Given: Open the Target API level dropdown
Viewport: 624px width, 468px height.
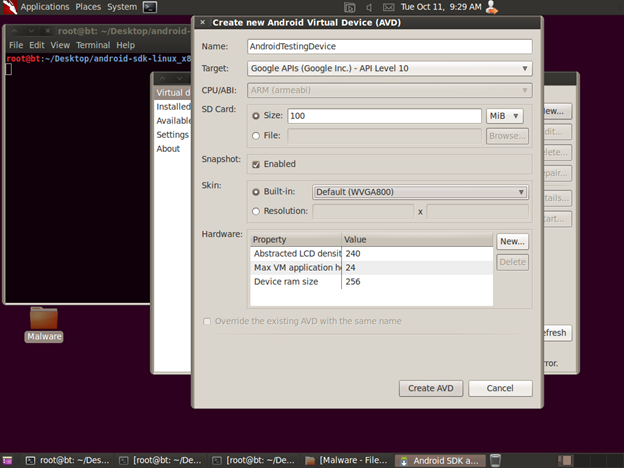Looking at the screenshot, I should point(389,69).
